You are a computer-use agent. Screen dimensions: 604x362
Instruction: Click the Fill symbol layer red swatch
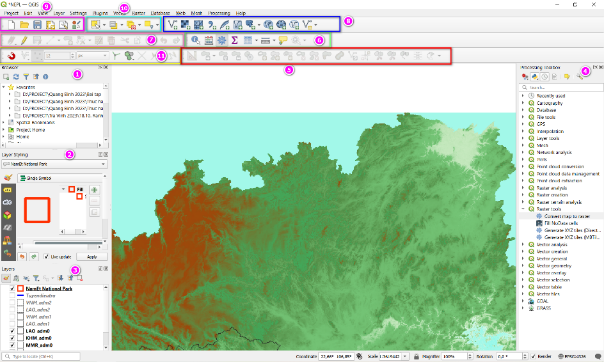72,189
